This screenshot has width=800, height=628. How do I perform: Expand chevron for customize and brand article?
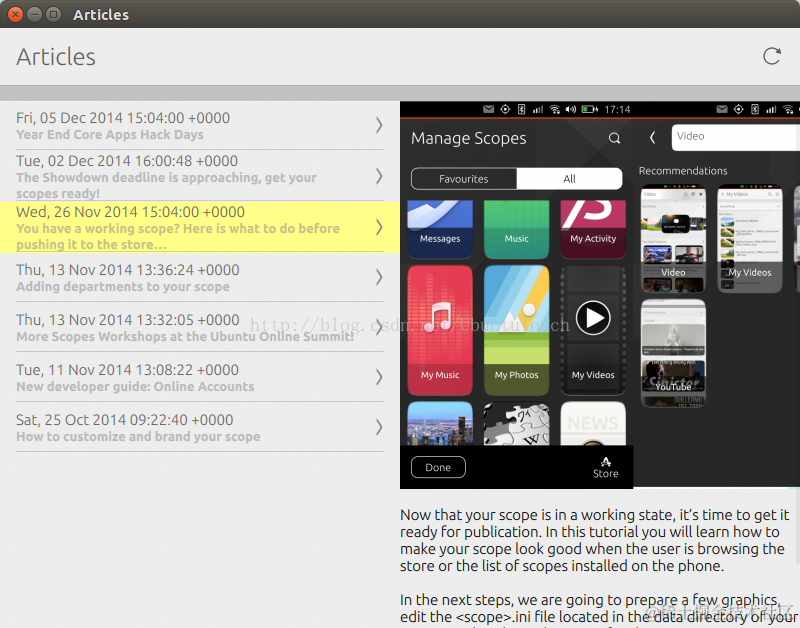pyautogui.click(x=379, y=427)
